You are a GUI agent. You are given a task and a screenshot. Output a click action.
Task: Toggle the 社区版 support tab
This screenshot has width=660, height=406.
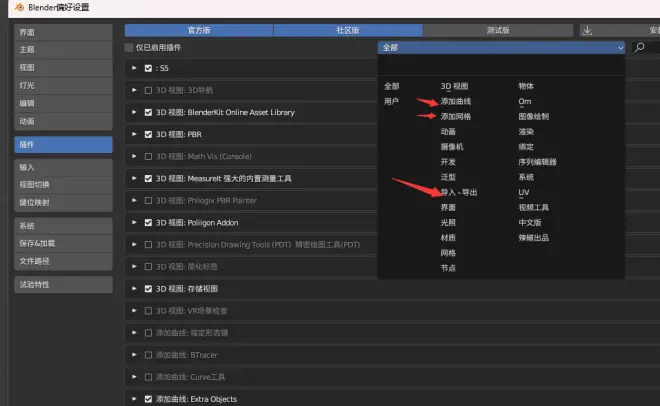point(348,30)
